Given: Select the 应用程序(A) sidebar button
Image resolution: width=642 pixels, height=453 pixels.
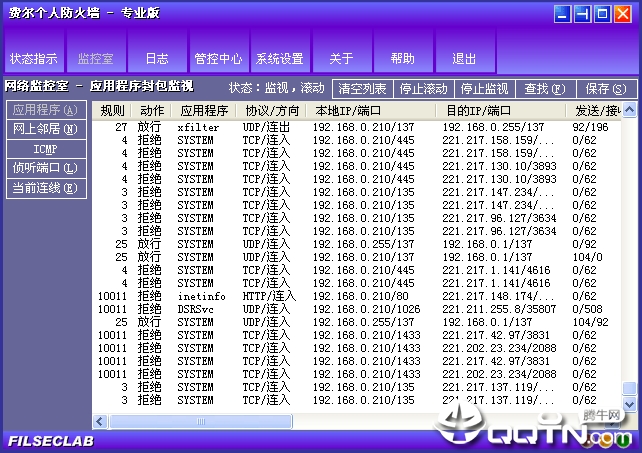Looking at the screenshot, I should (46, 110).
